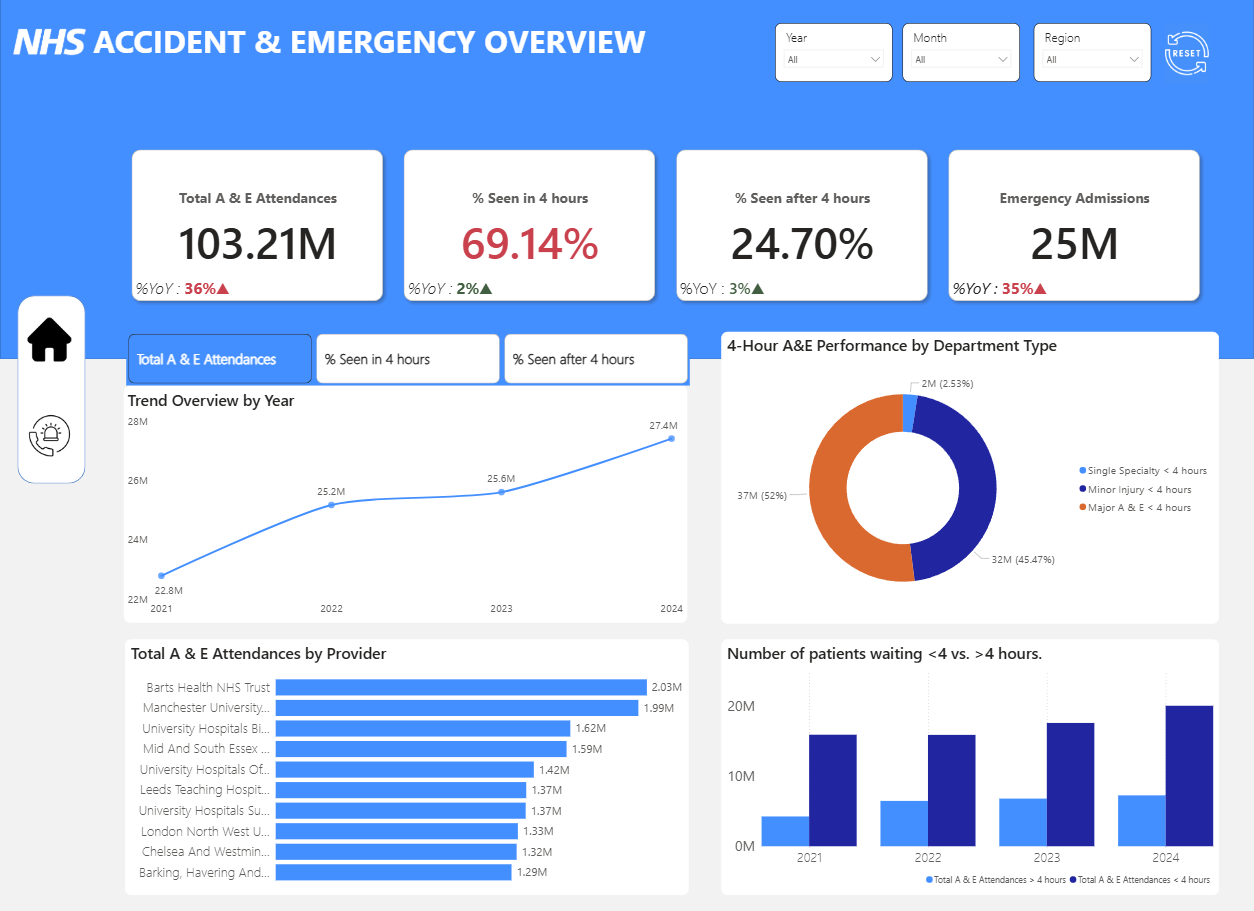
Task: Select the Total A & E Attendances tab
Action: click(x=219, y=359)
